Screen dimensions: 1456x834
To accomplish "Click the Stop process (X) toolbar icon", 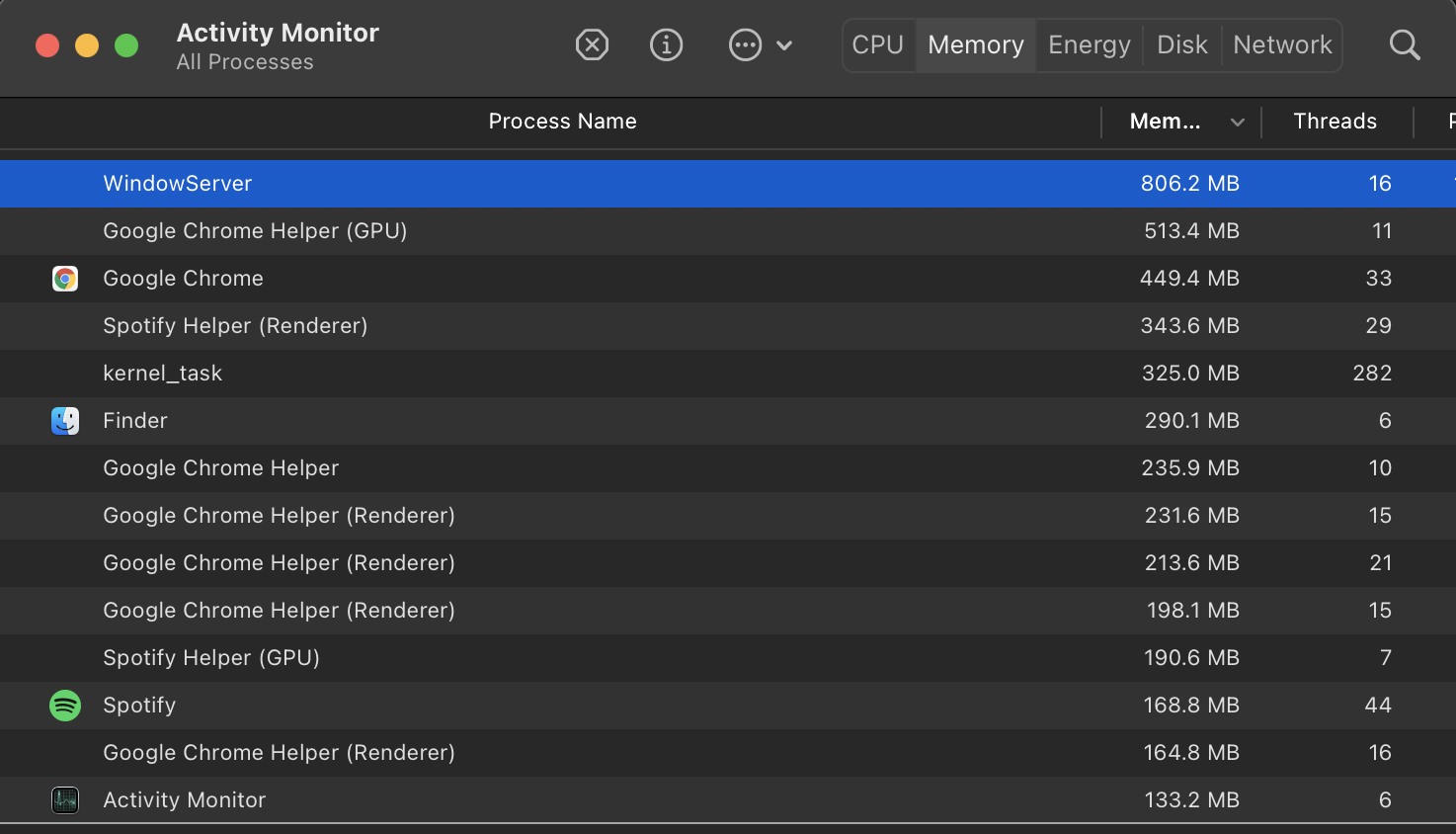I will click(592, 44).
